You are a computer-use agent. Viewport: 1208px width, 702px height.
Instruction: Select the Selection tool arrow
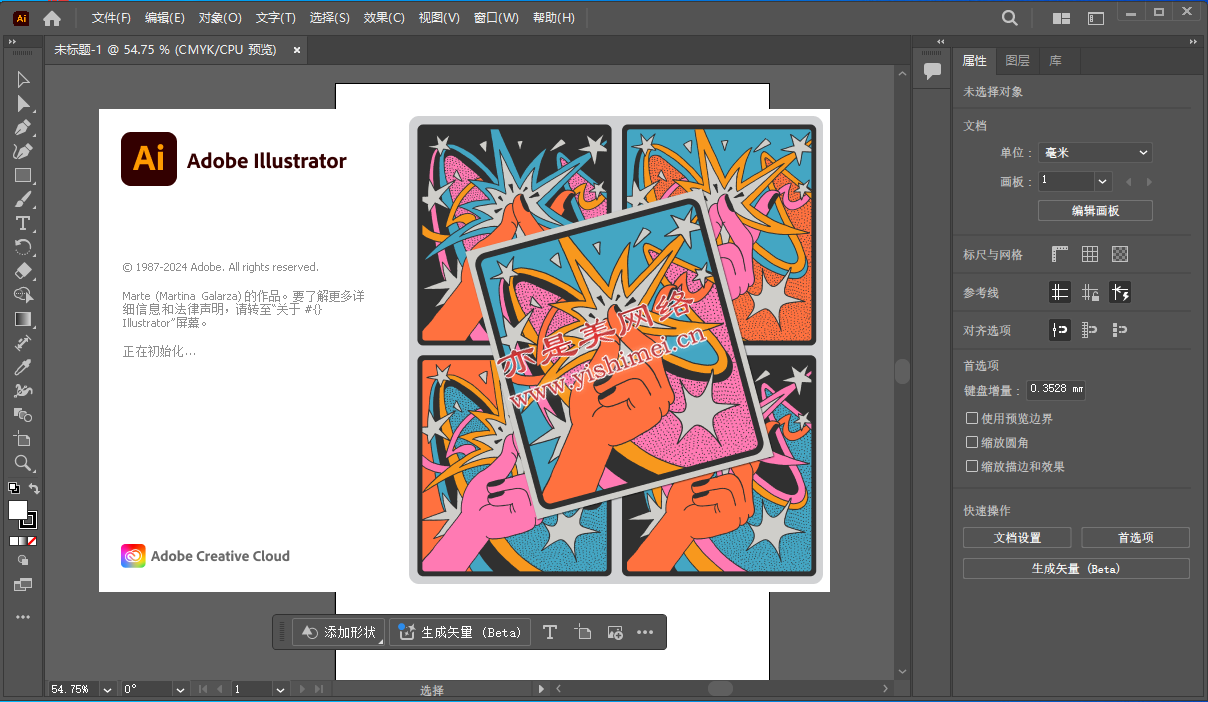tap(23, 80)
